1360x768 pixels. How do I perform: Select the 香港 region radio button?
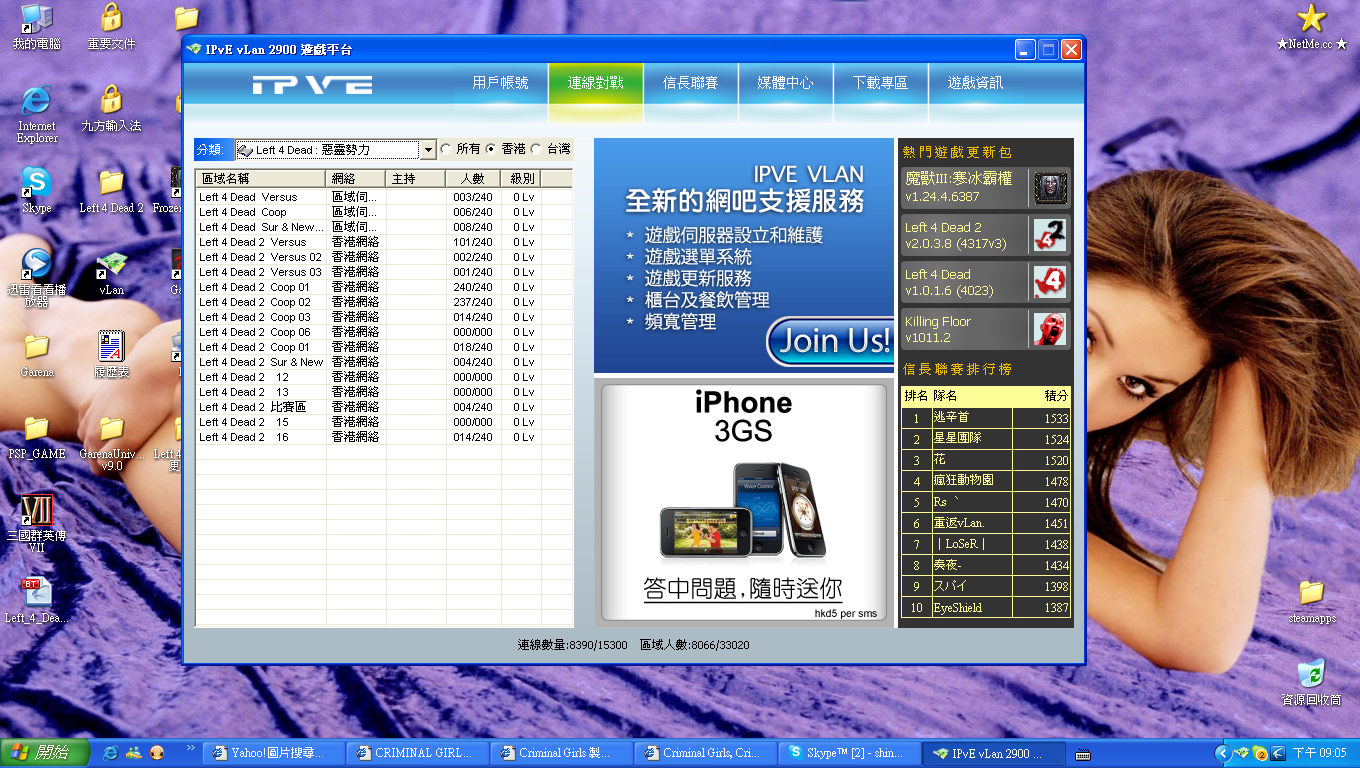[491, 149]
